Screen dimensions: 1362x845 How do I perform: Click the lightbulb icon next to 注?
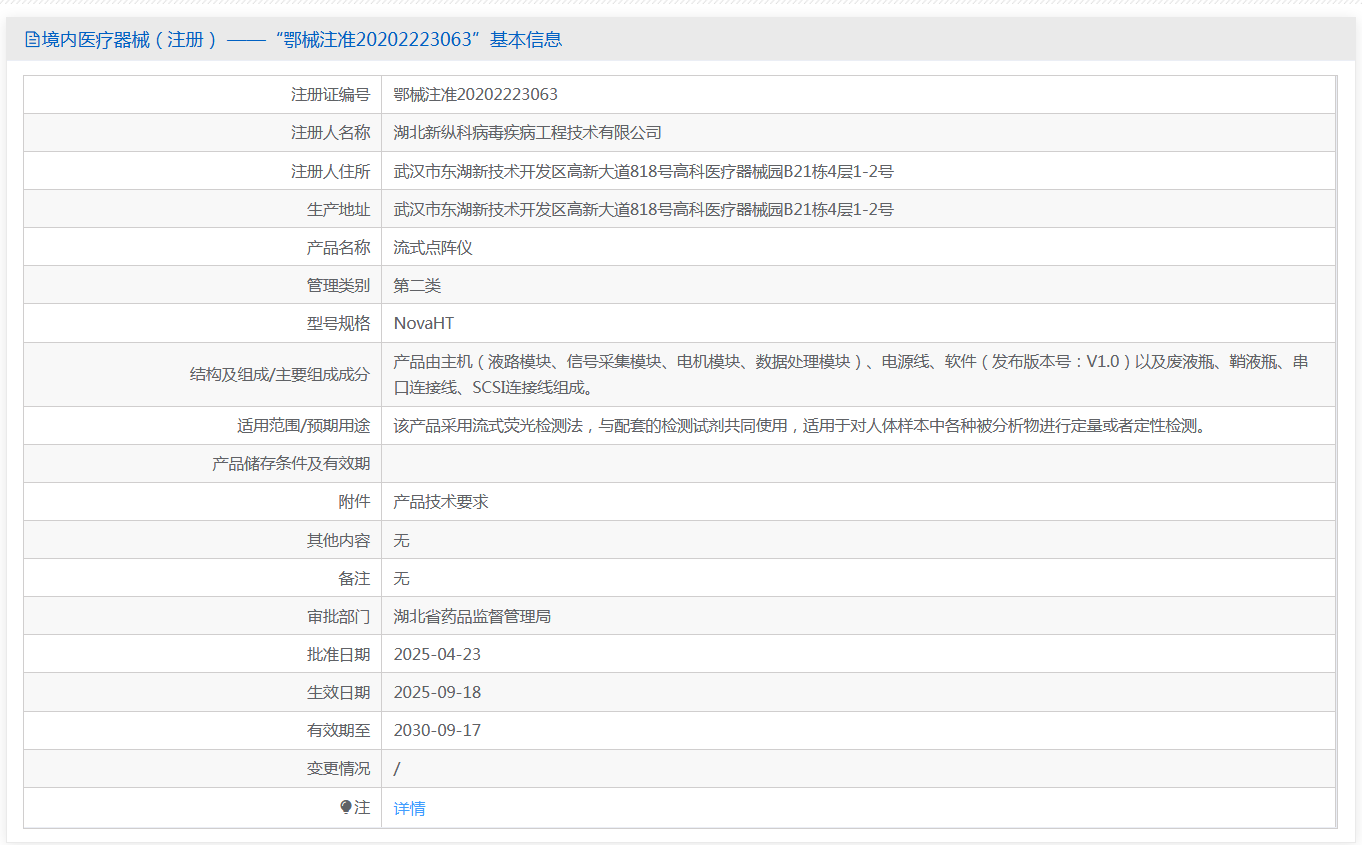(346, 807)
